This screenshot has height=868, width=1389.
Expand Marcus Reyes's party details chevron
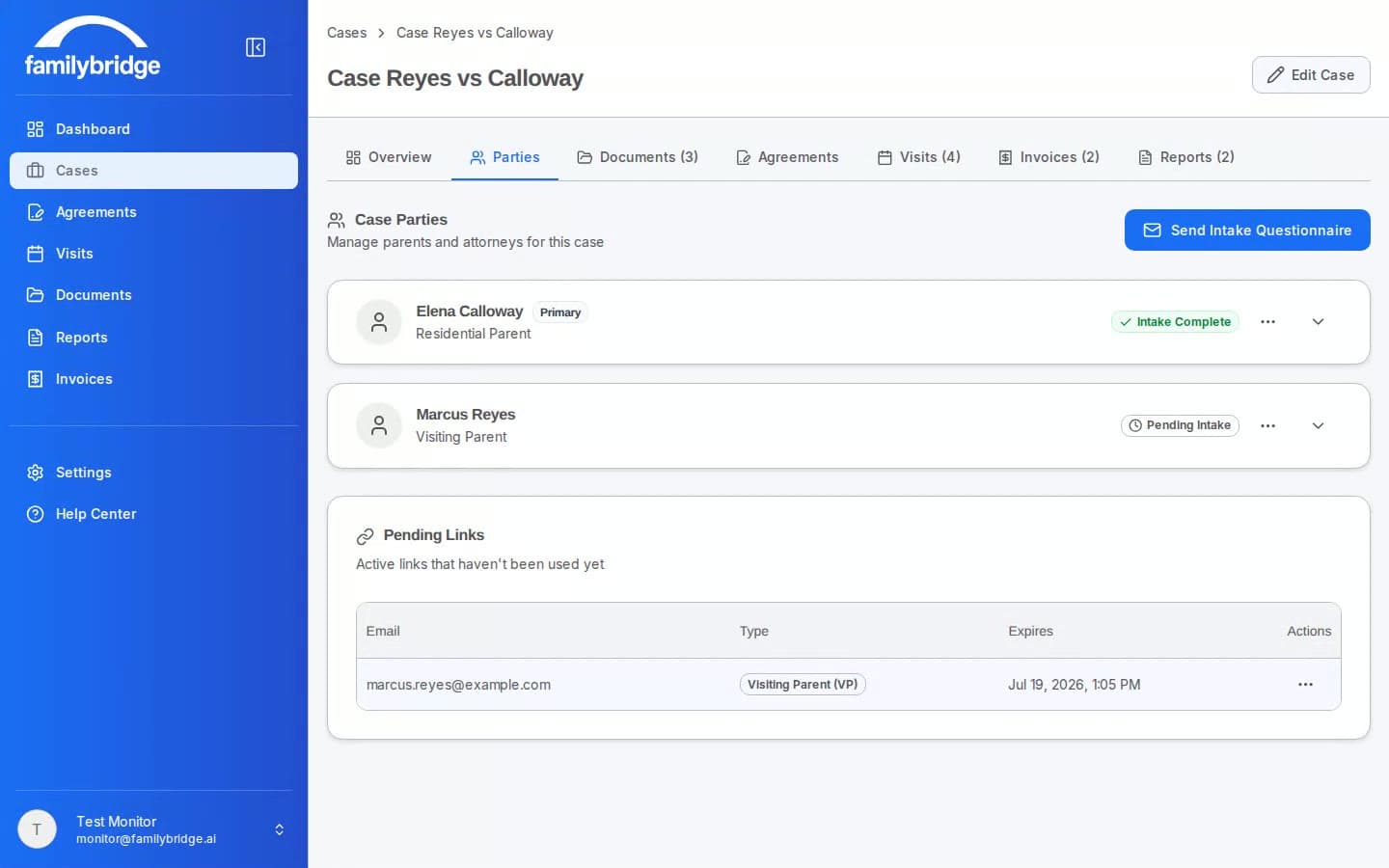coord(1318,425)
